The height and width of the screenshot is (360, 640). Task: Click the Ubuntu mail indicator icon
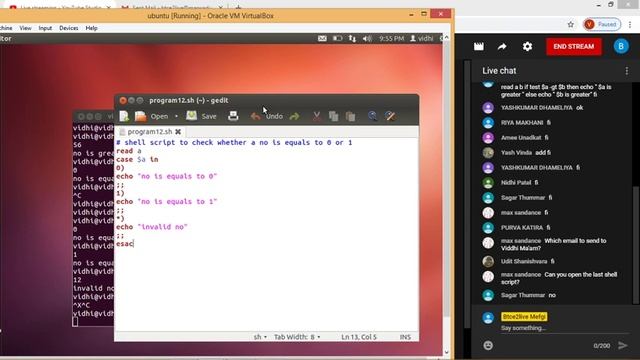click(x=322, y=38)
